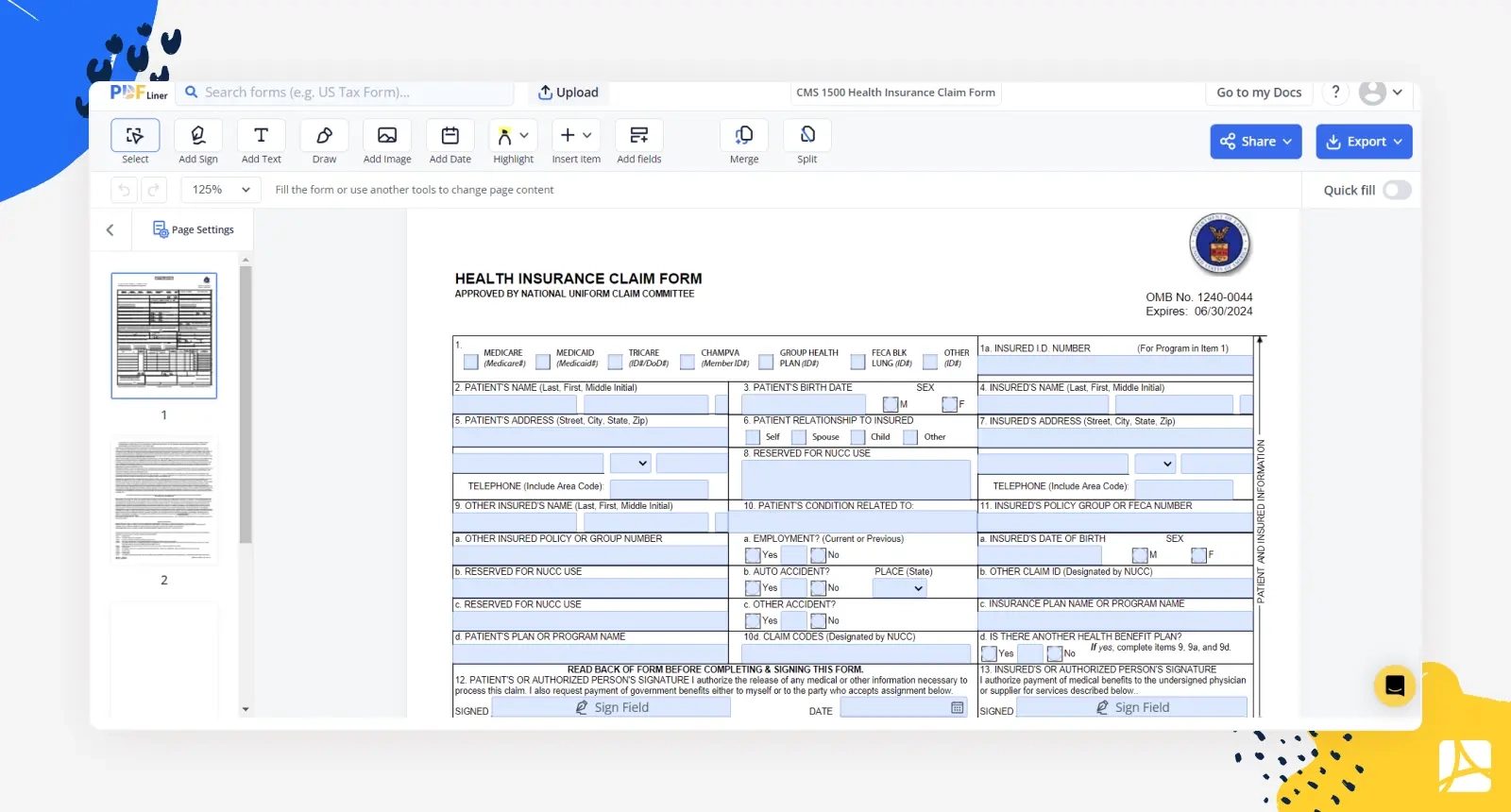Viewport: 1511px width, 812px height.
Task: Click claim codes 10d field
Action: tap(856, 652)
